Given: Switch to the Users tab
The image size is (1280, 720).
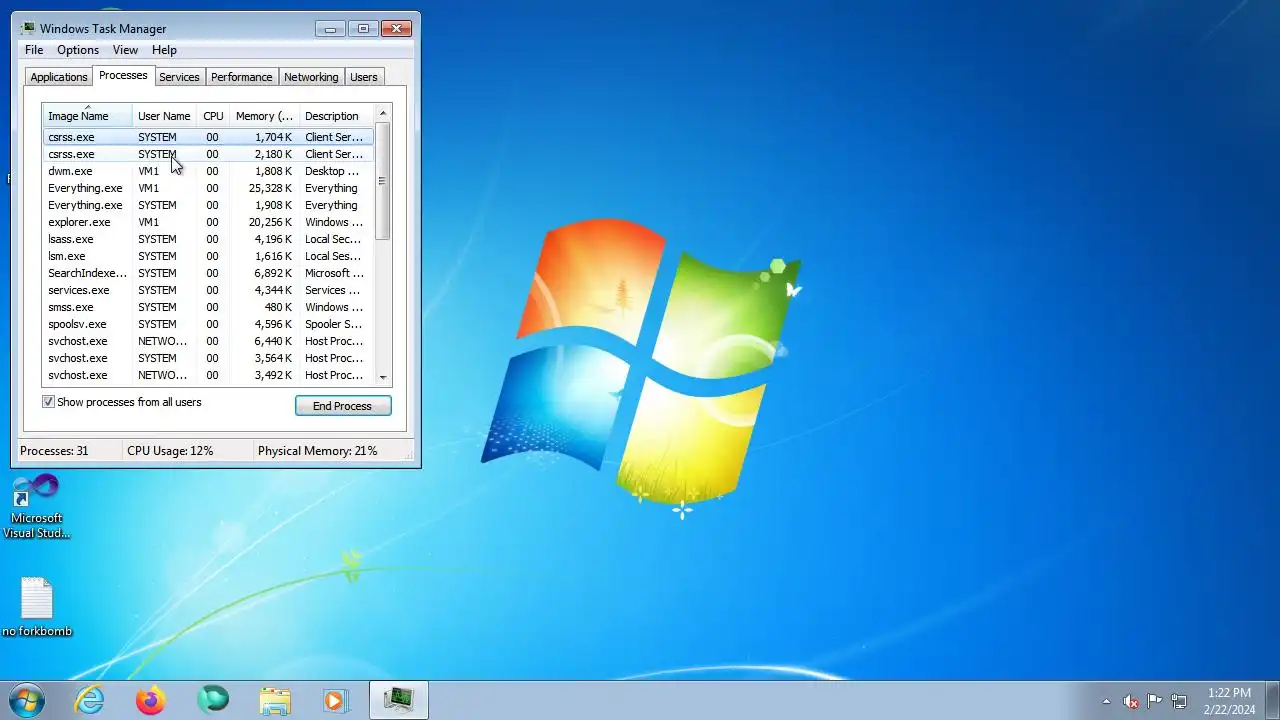Looking at the screenshot, I should coord(364,77).
